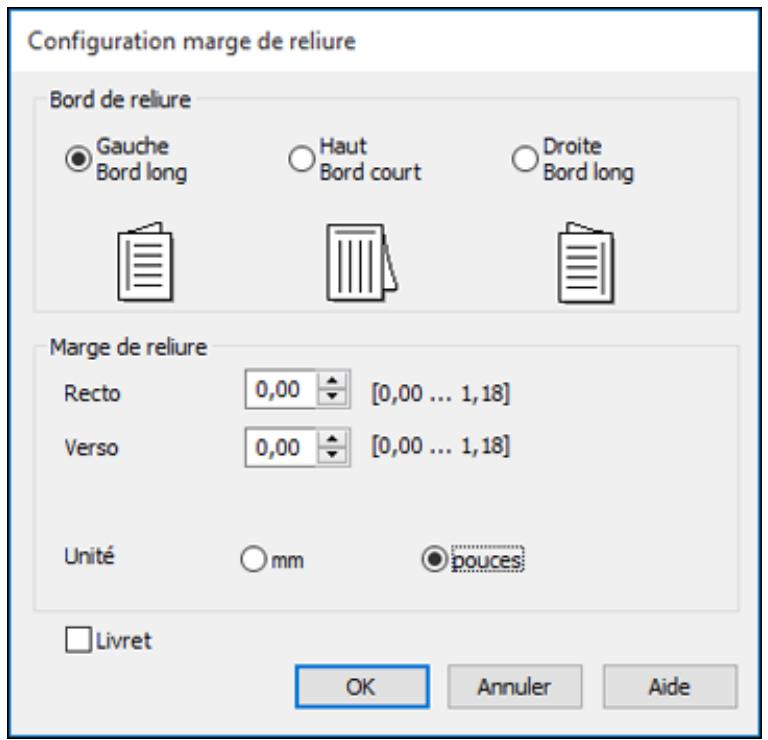Click the Annuler button
Image resolution: width=768 pixels, height=740 pixels.
pyautogui.click(x=514, y=687)
